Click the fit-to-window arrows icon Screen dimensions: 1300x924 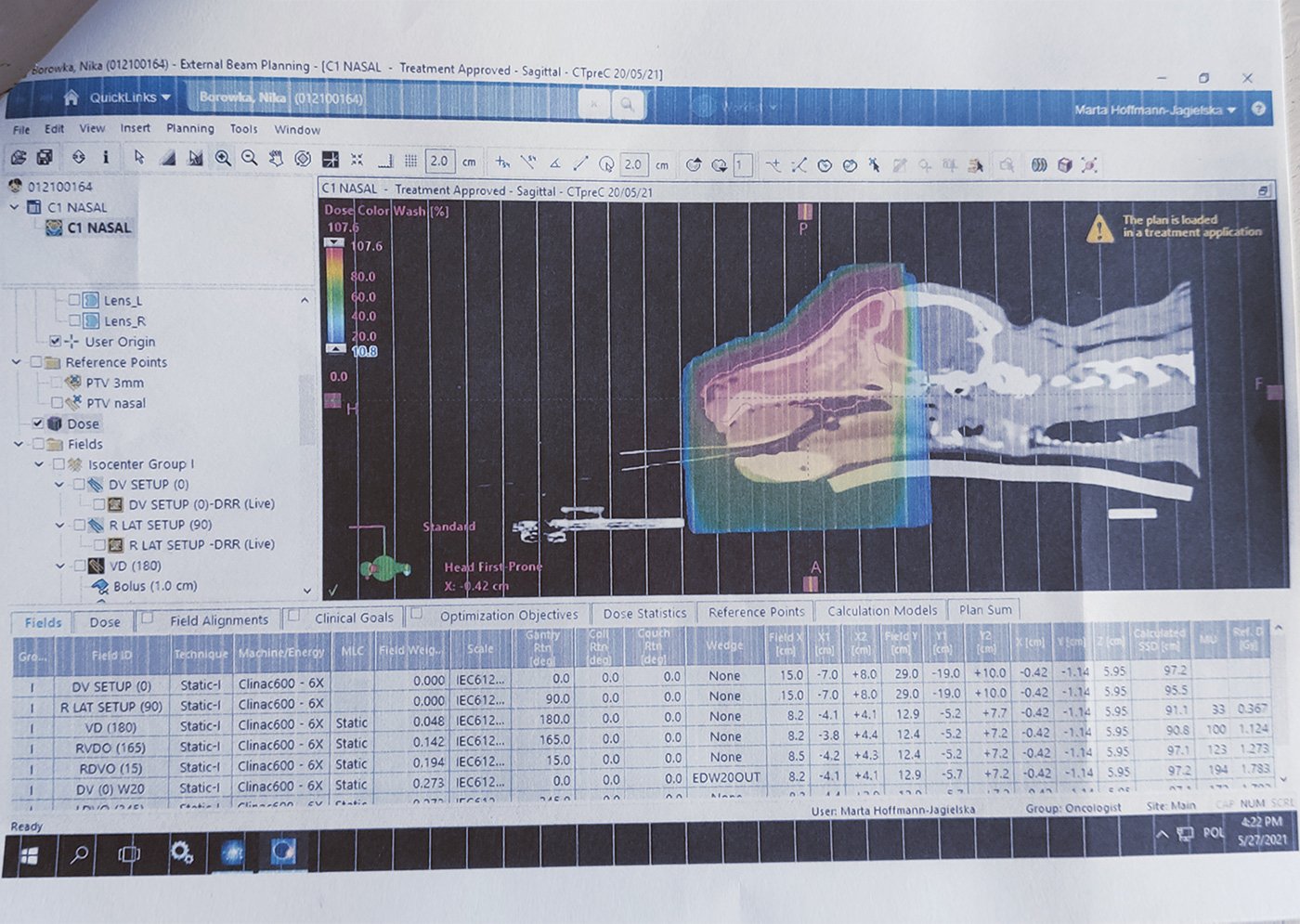357,160
